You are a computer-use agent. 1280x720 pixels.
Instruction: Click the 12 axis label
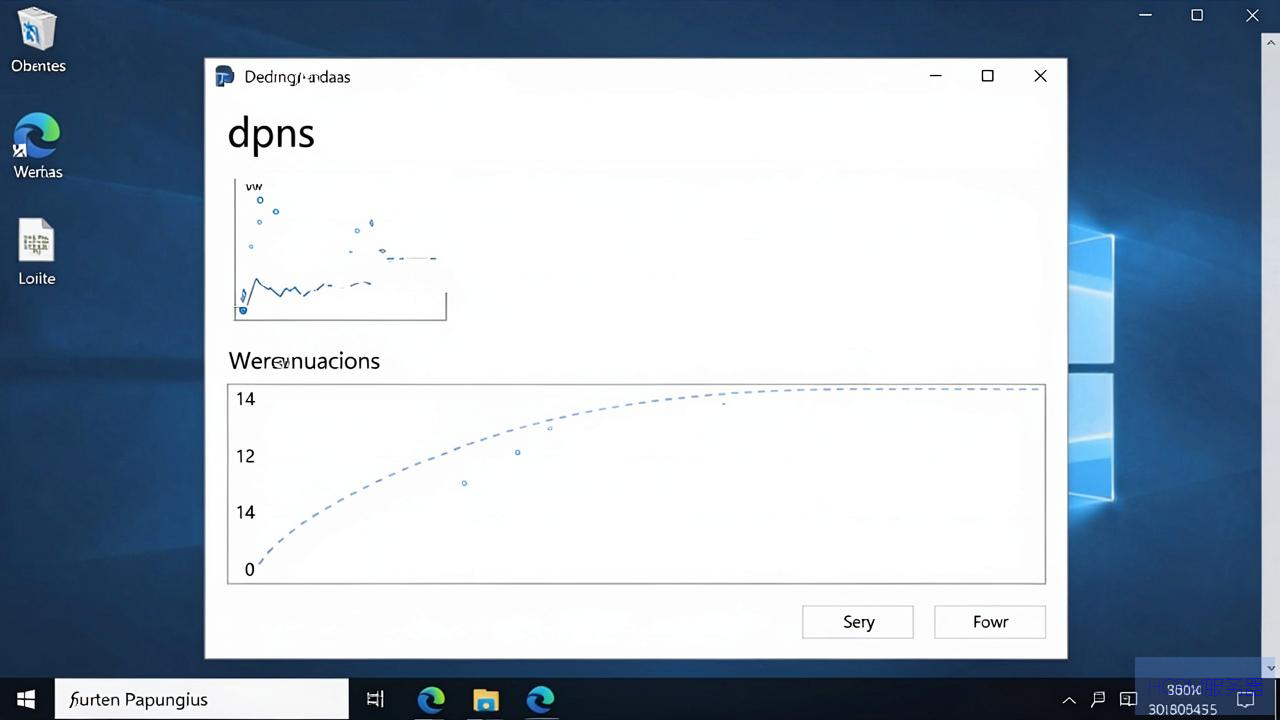(x=245, y=456)
